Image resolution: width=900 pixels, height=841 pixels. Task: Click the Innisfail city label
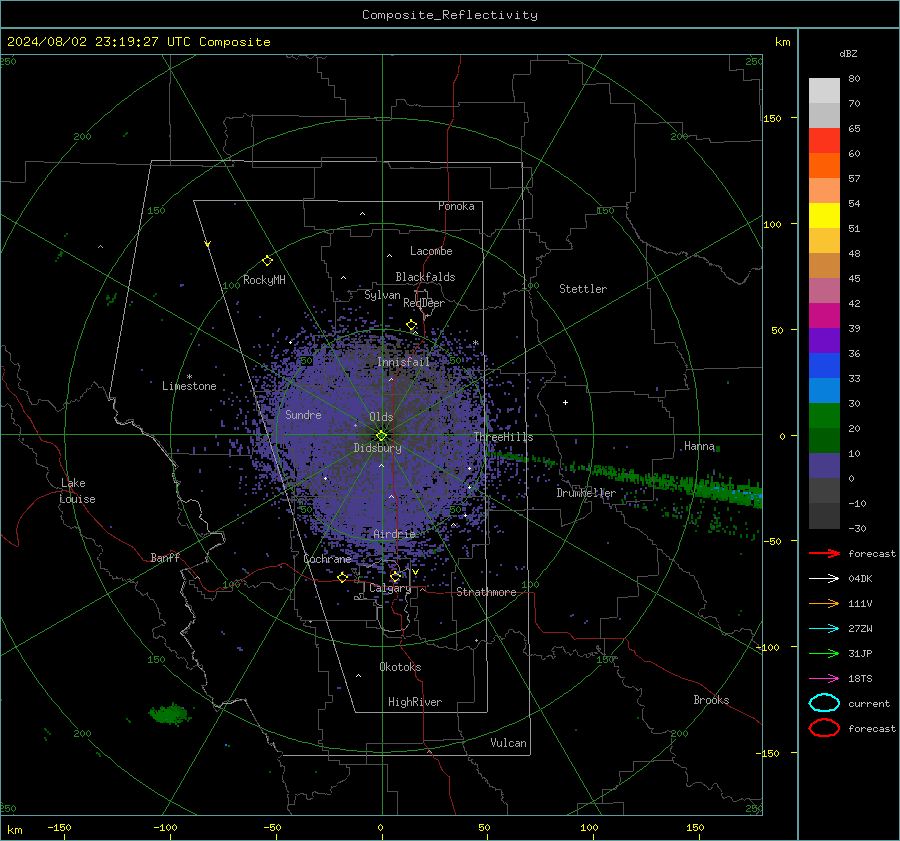(x=403, y=362)
